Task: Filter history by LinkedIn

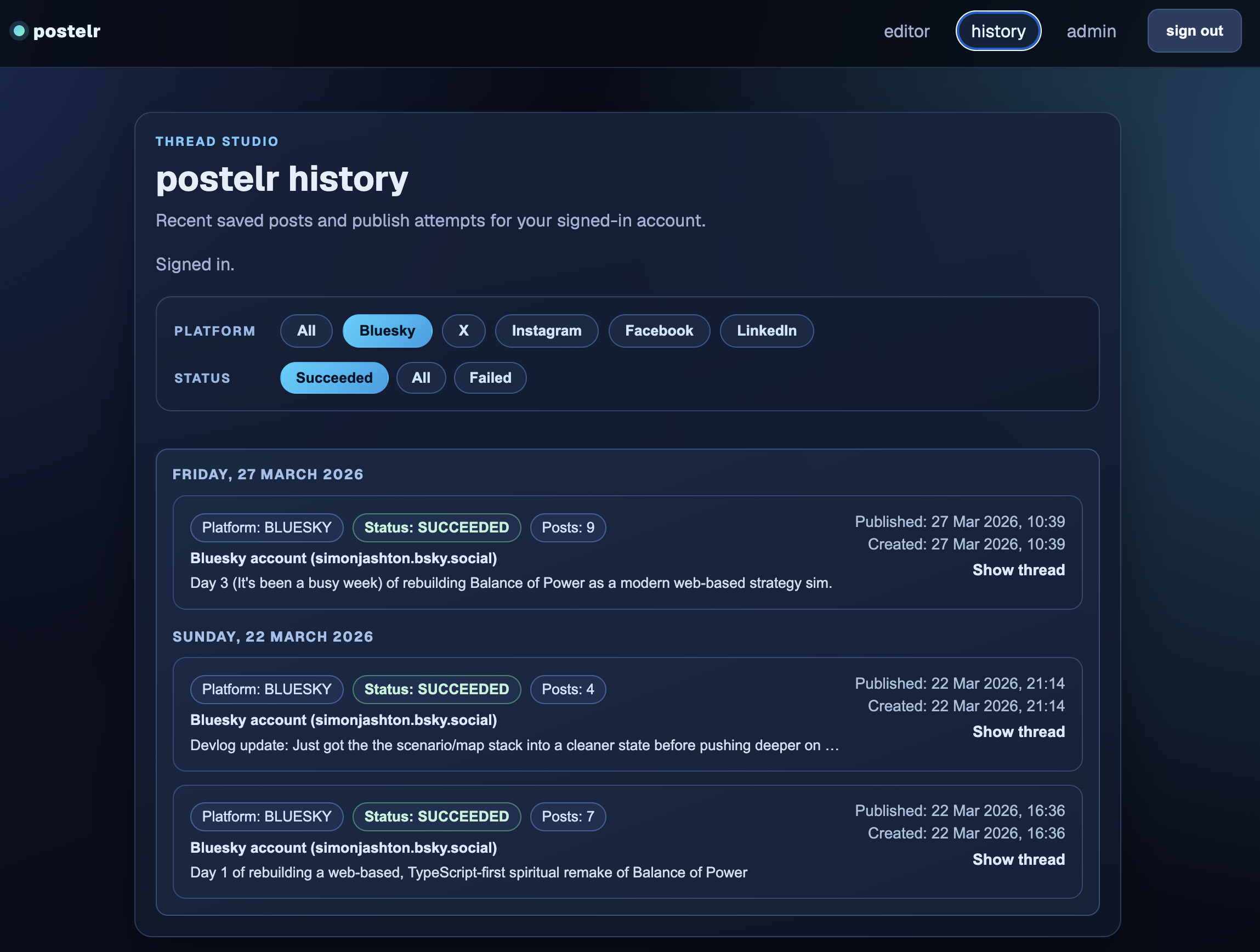Action: (x=767, y=331)
